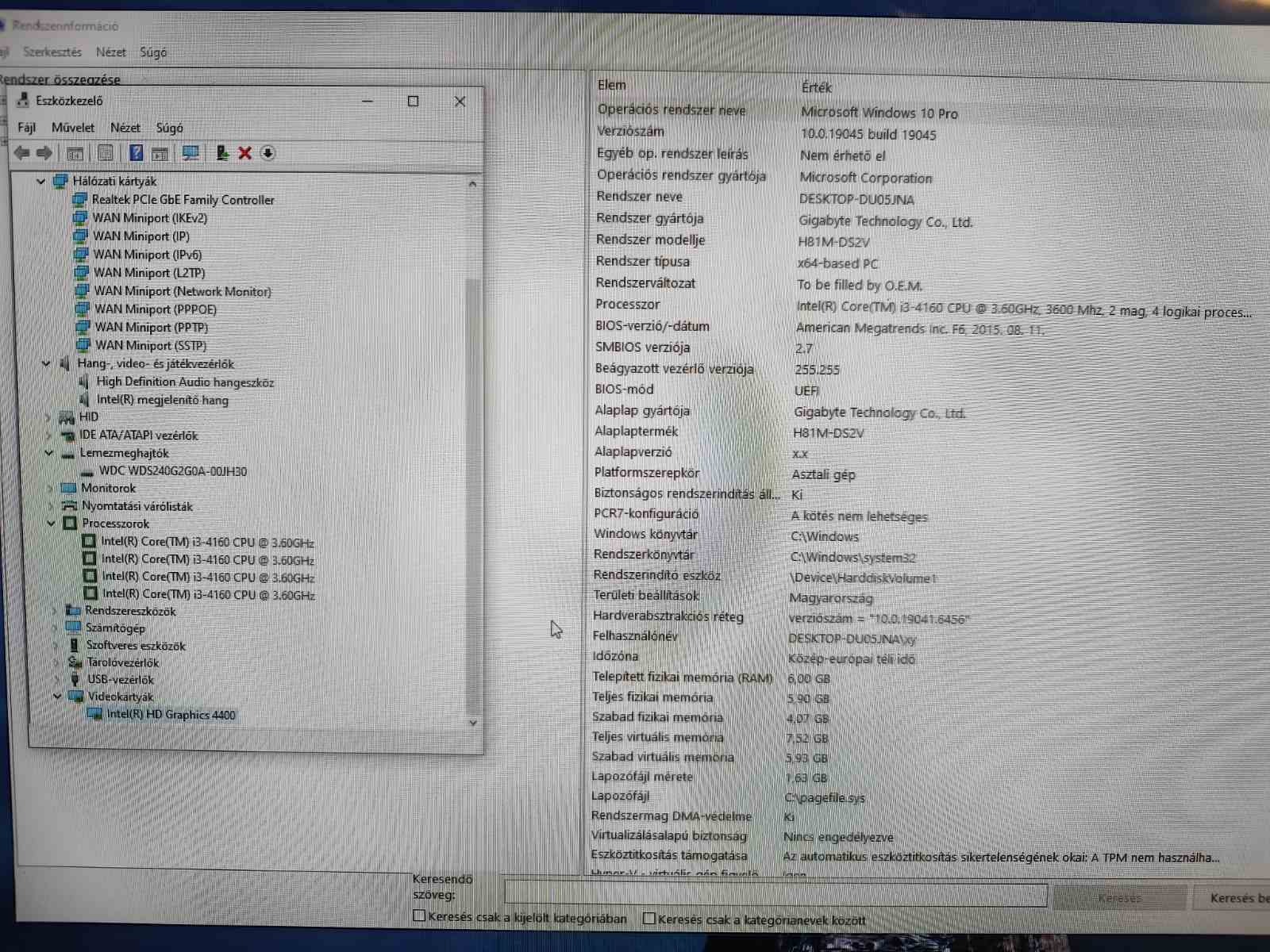The width and height of the screenshot is (1270, 952).
Task: Collapse the Hang-, video- és játékvezérlők node
Action: coord(45,363)
